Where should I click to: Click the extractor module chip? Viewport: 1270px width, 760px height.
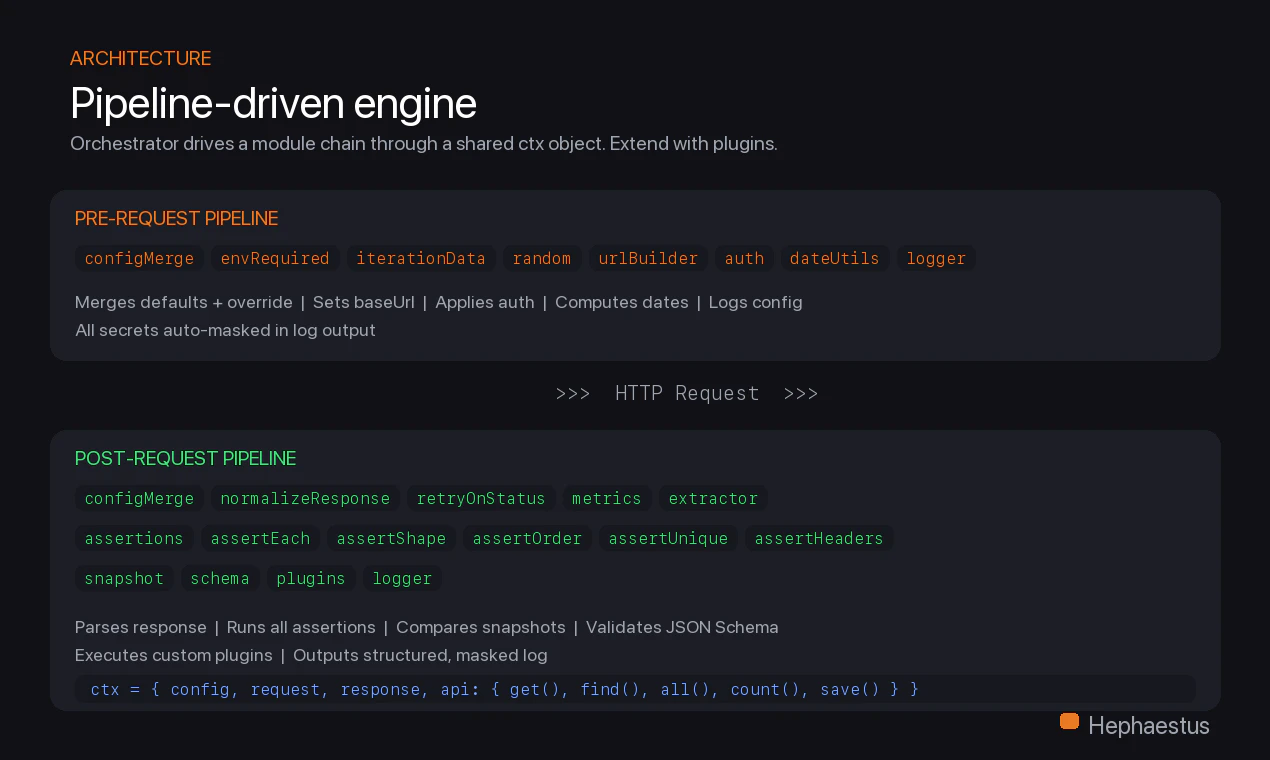714,498
